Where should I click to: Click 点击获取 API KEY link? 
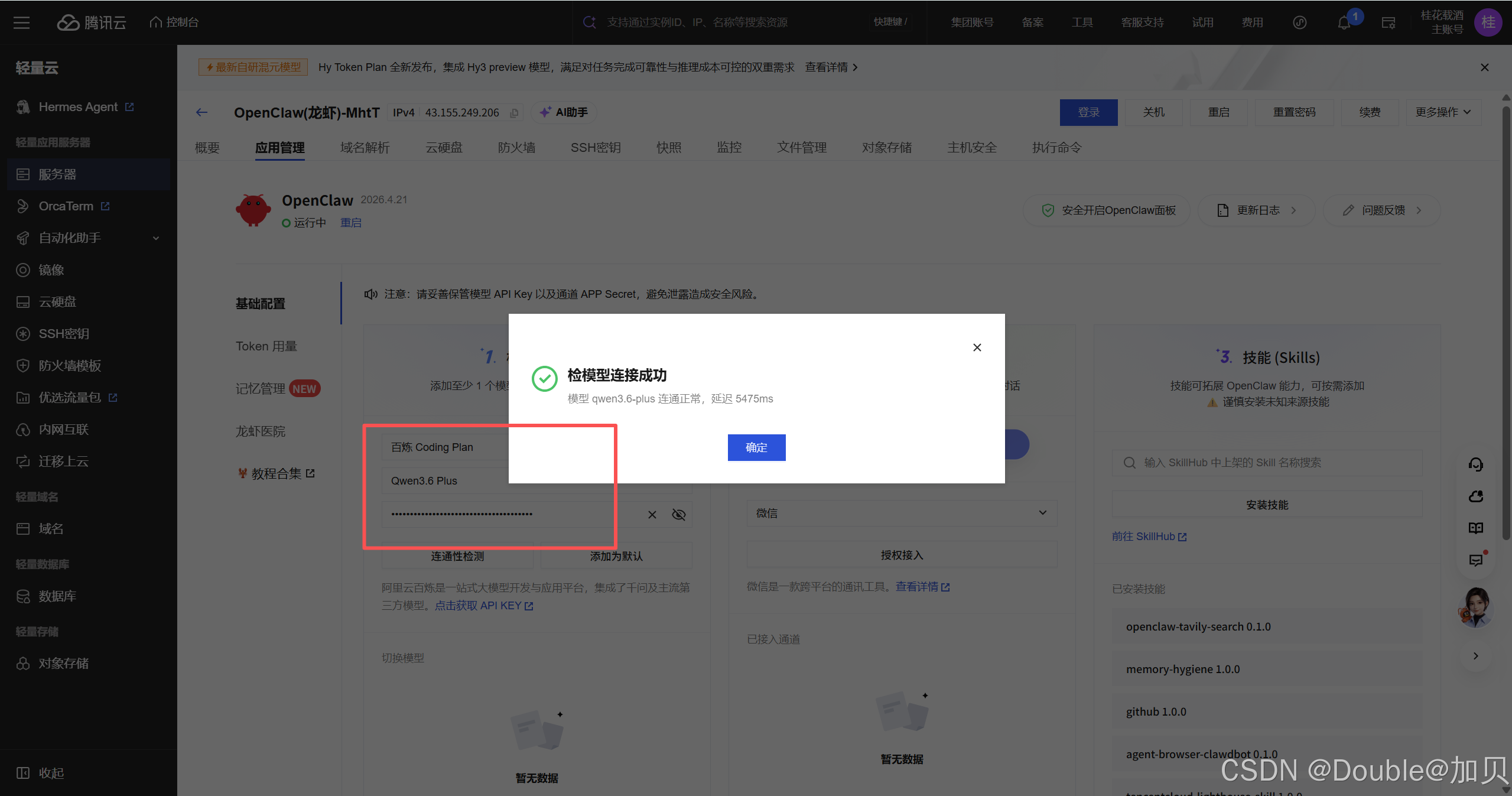coord(484,606)
